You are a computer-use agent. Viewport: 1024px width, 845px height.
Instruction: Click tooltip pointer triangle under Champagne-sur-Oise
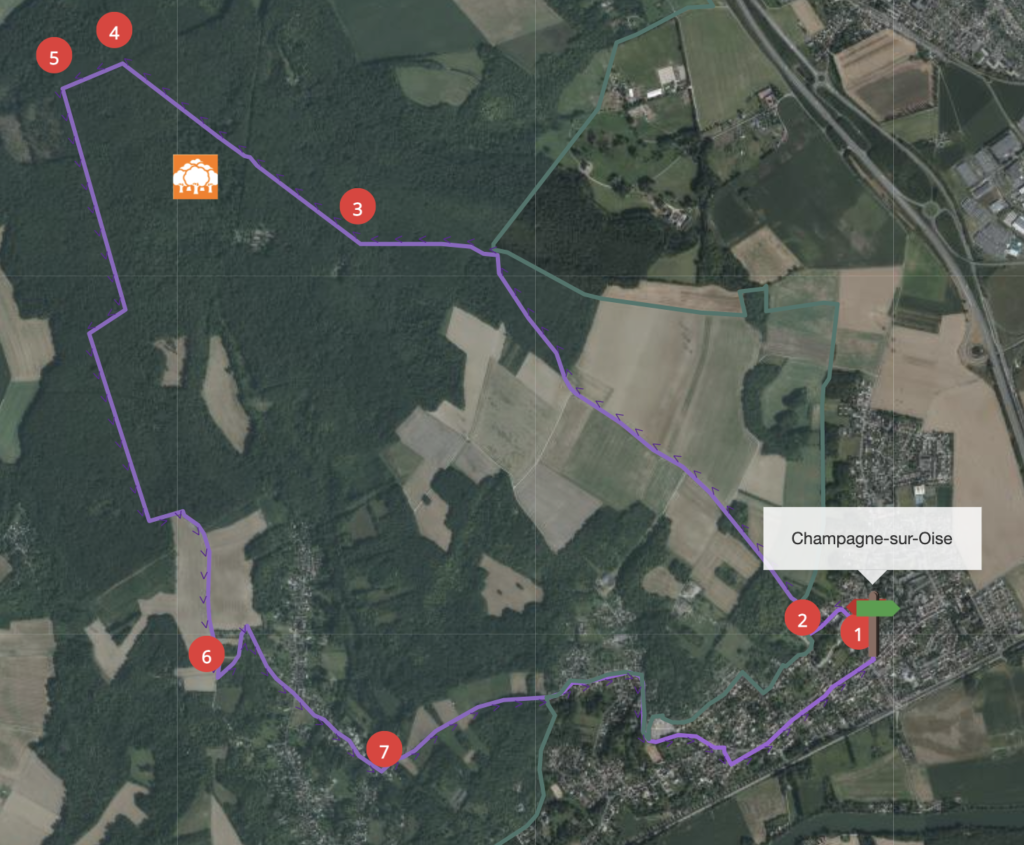(872, 576)
